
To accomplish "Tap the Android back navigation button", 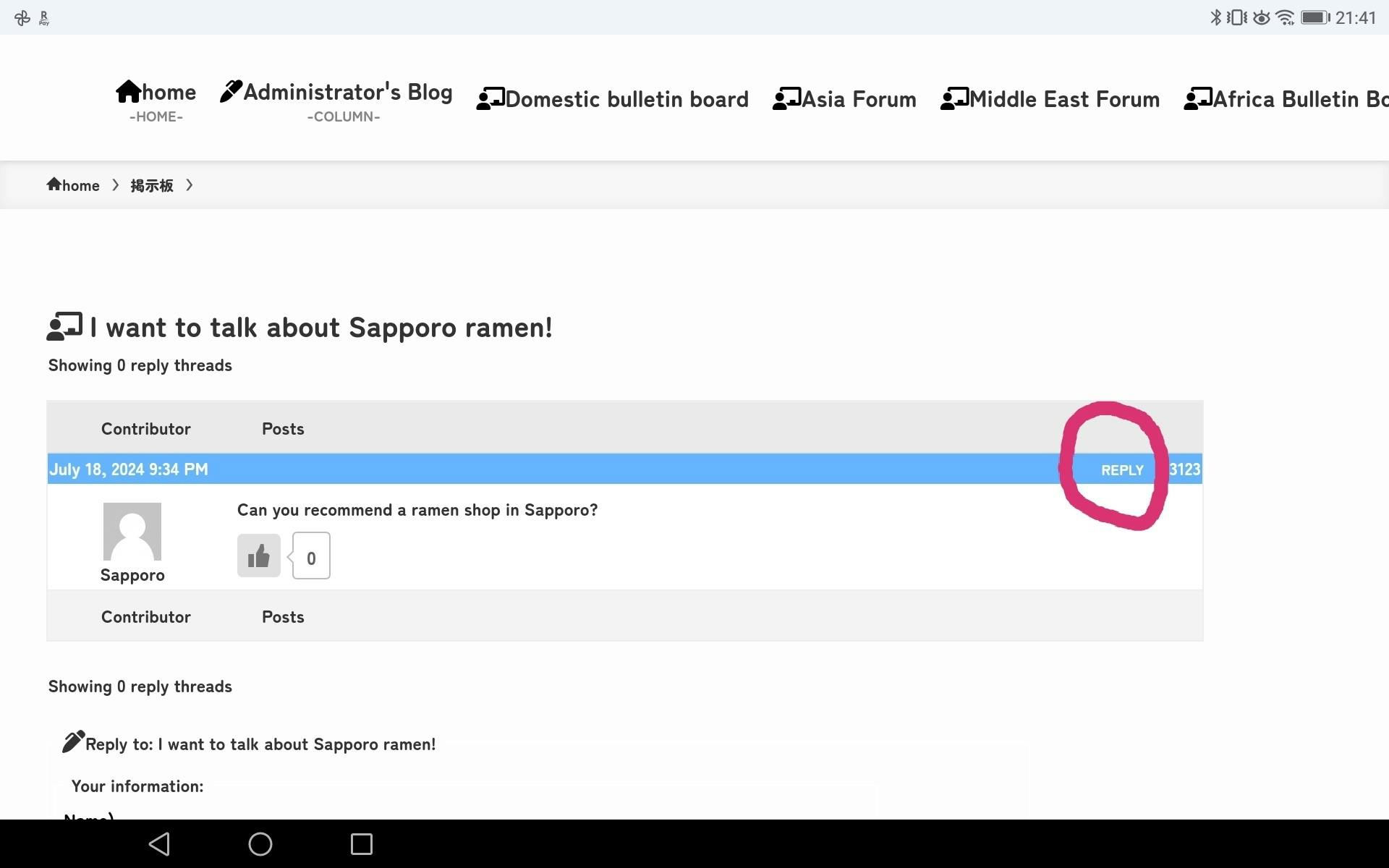I will click(159, 843).
